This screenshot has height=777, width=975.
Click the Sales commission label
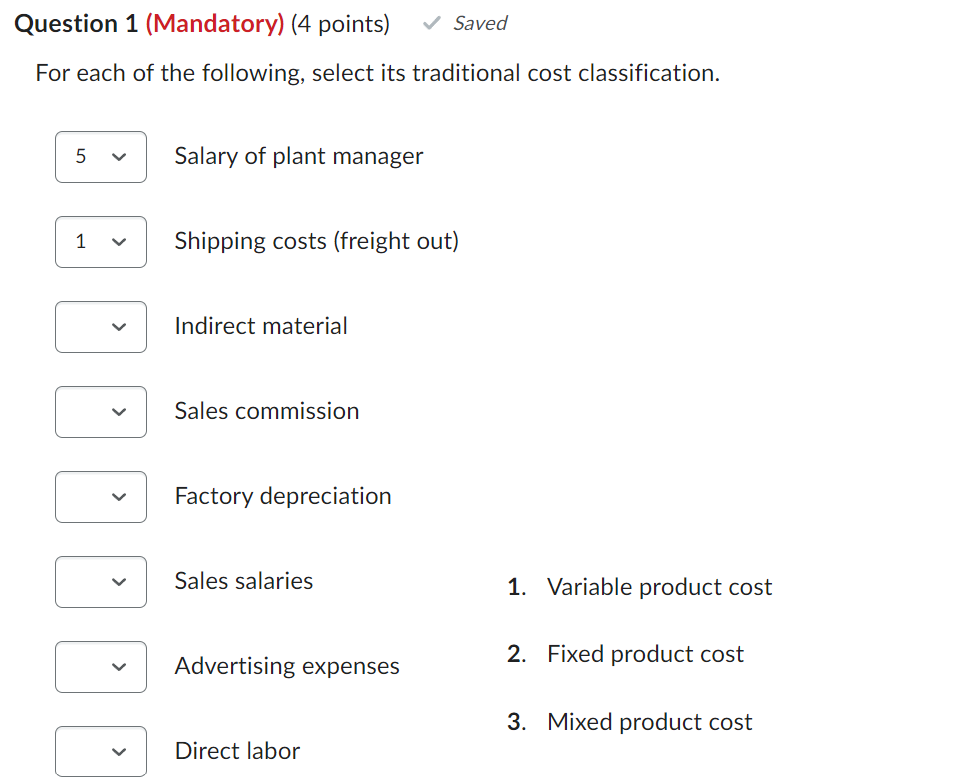point(266,411)
